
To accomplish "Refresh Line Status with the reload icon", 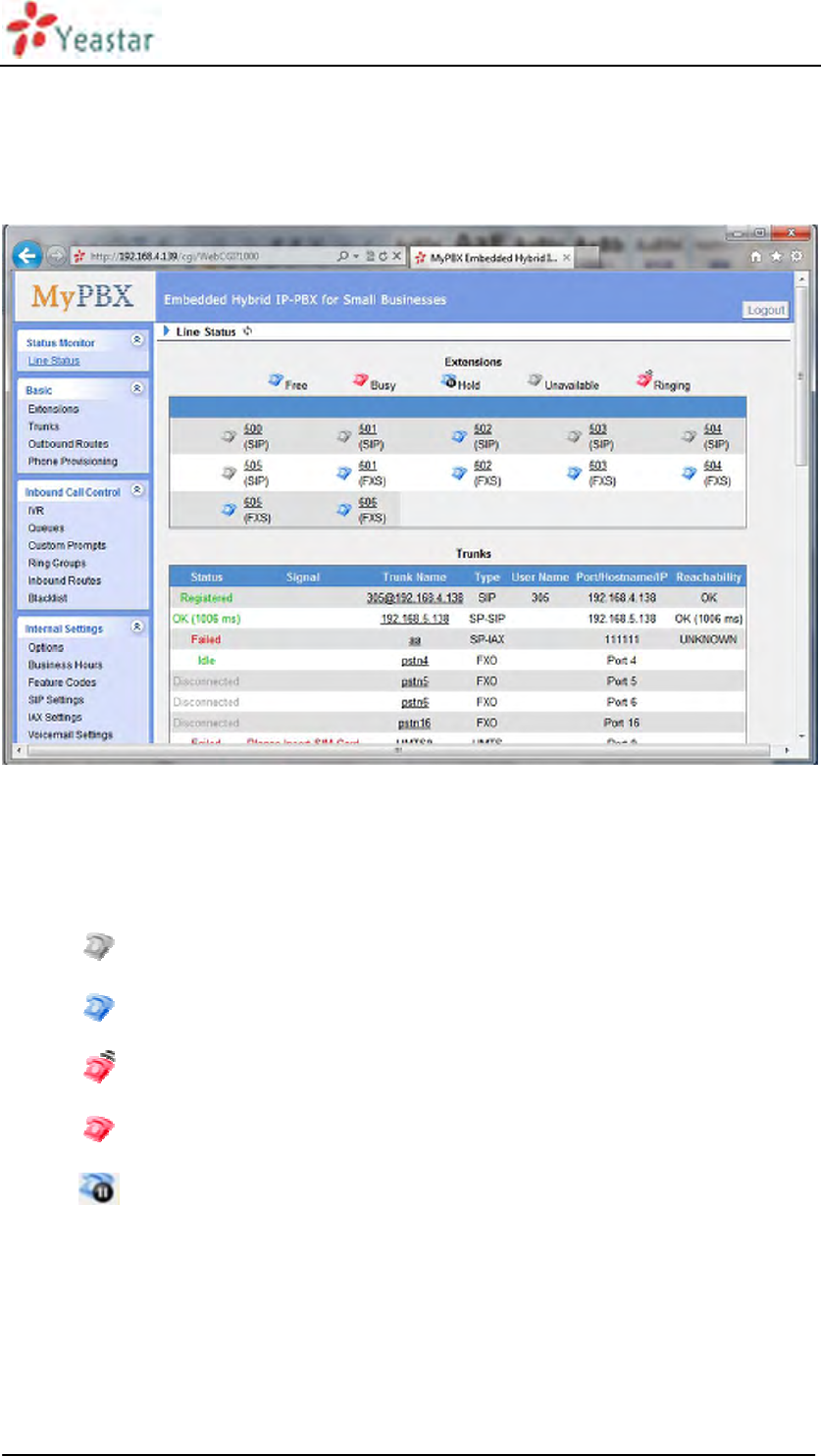I will (248, 331).
